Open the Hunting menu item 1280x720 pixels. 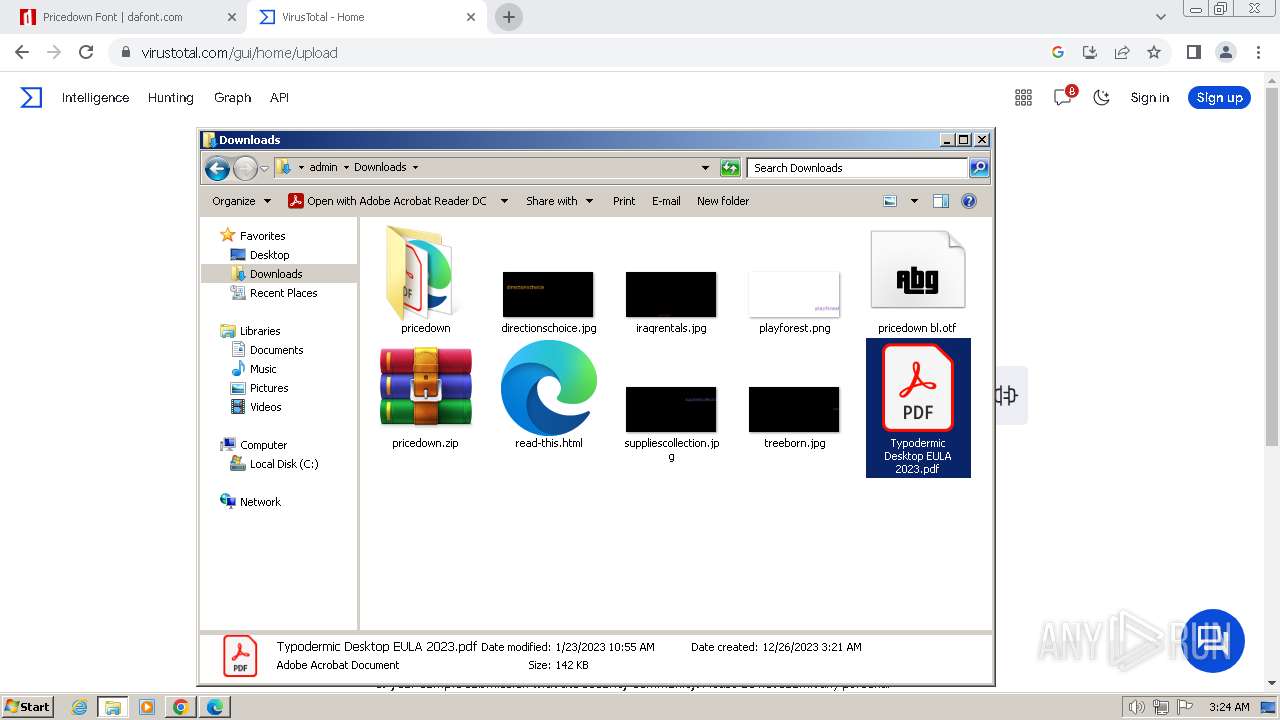171,97
